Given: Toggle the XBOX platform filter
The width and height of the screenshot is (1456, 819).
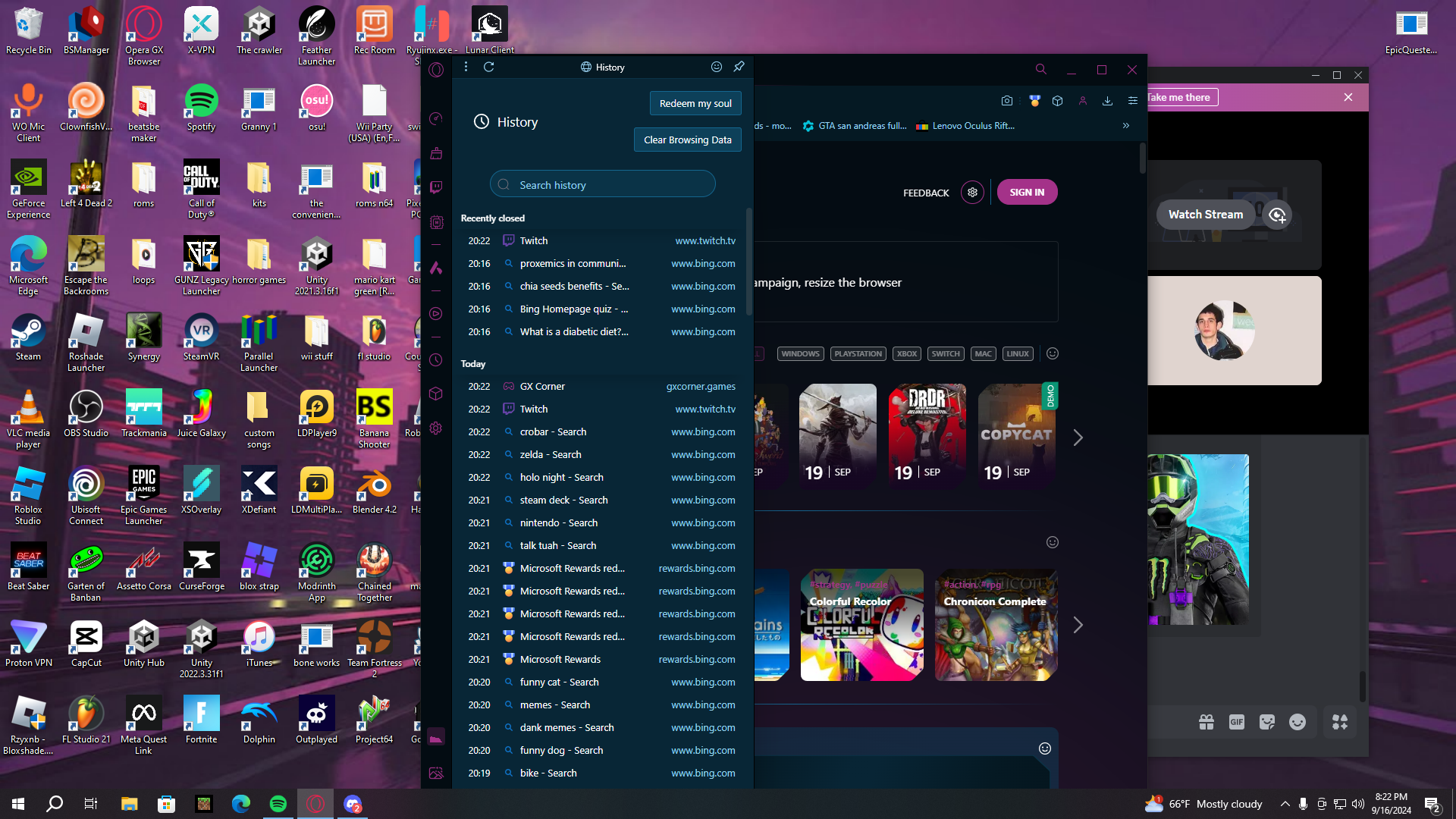Looking at the screenshot, I should tap(907, 353).
